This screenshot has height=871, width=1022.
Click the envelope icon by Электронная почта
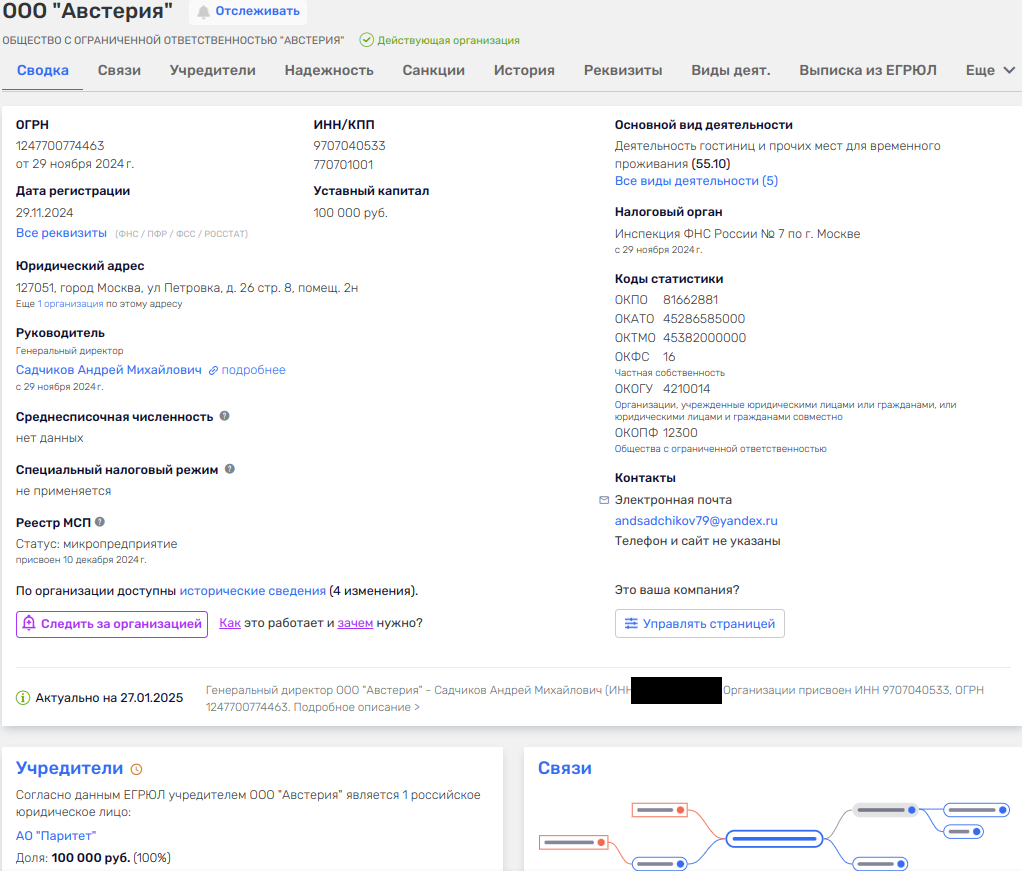pos(604,500)
